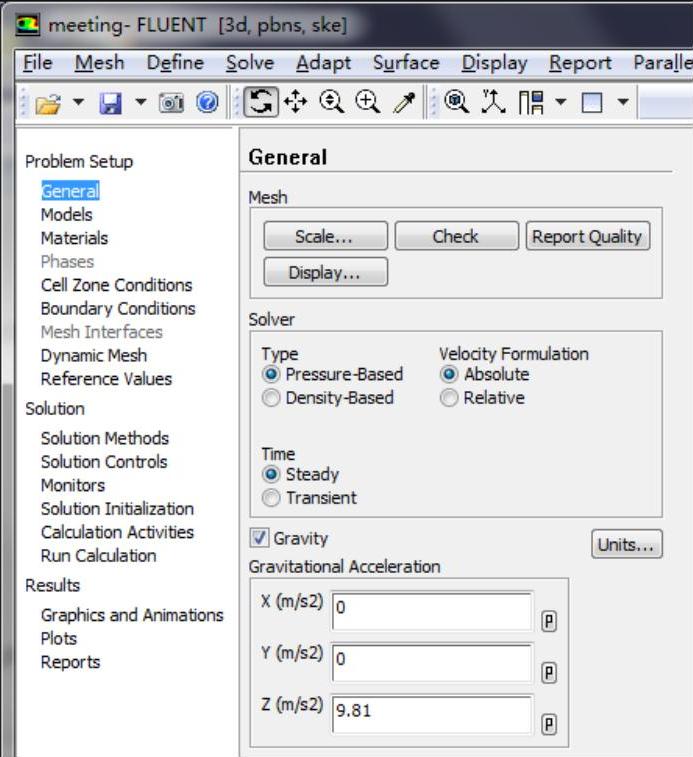Toggle the Gravity checkbox
Image resolution: width=693 pixels, height=757 pixels.
[x=259, y=538]
